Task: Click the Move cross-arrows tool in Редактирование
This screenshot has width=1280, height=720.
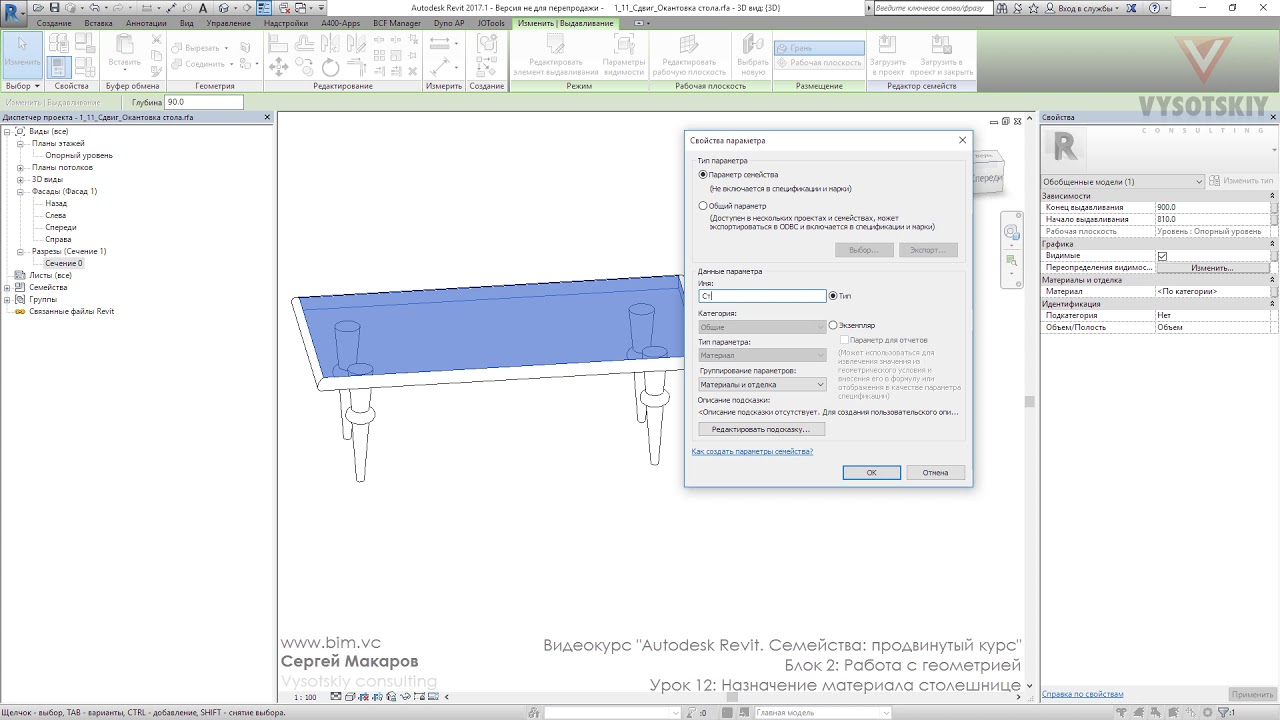Action: (x=279, y=67)
